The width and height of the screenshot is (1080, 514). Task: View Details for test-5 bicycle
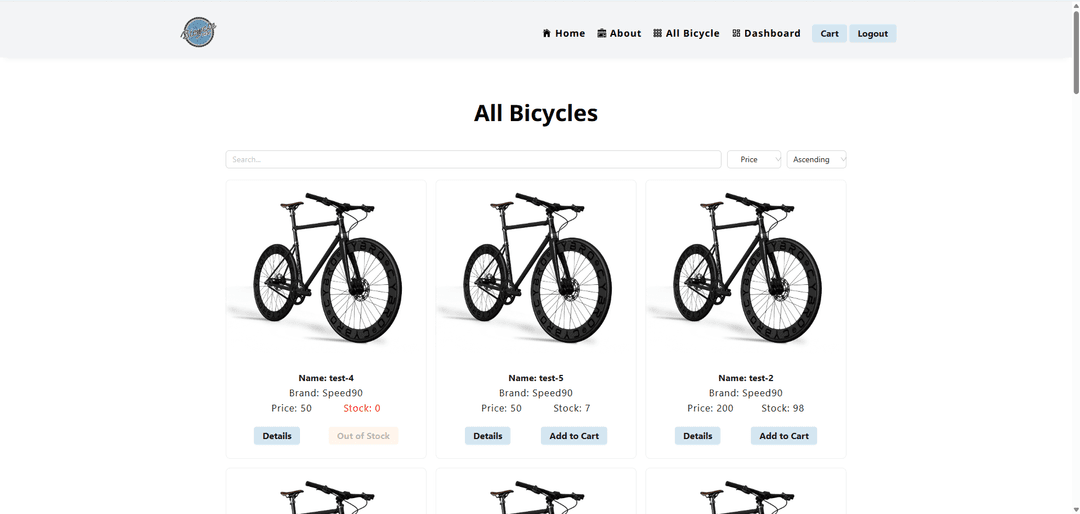pyautogui.click(x=487, y=436)
